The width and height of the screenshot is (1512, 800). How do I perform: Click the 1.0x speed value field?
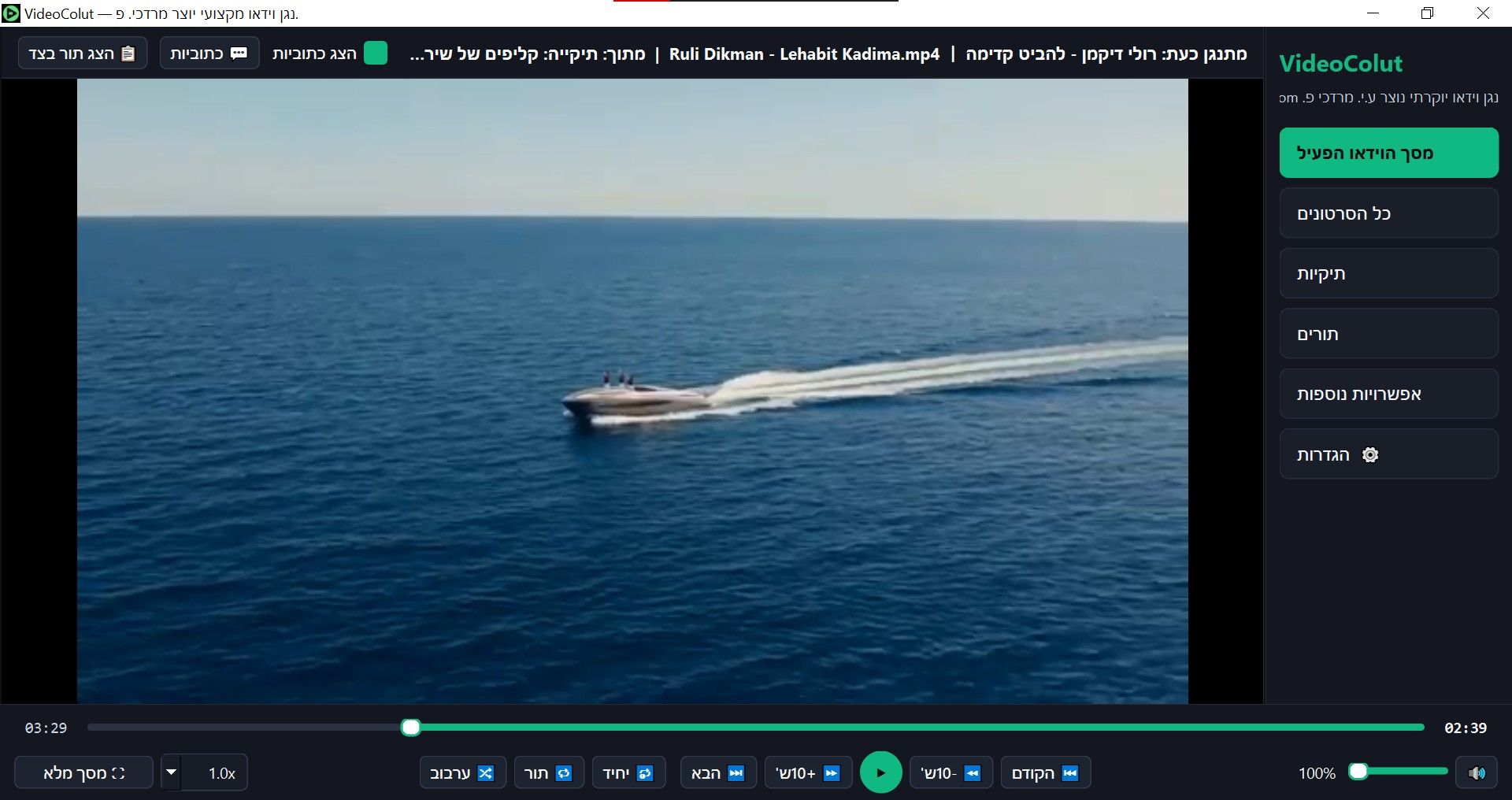click(215, 772)
